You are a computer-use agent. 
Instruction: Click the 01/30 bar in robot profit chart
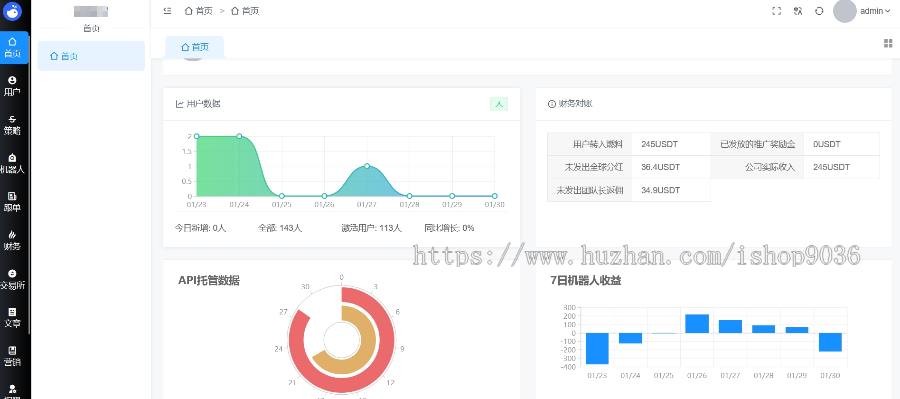point(830,342)
